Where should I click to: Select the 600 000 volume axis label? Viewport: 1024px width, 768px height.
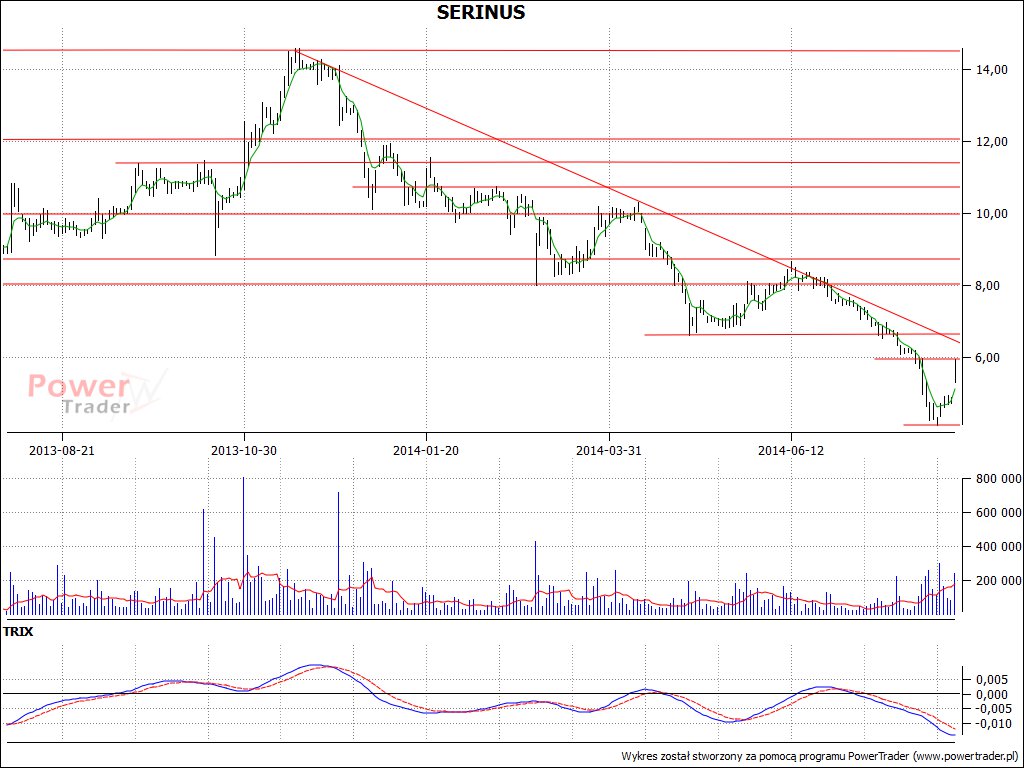tap(997, 513)
